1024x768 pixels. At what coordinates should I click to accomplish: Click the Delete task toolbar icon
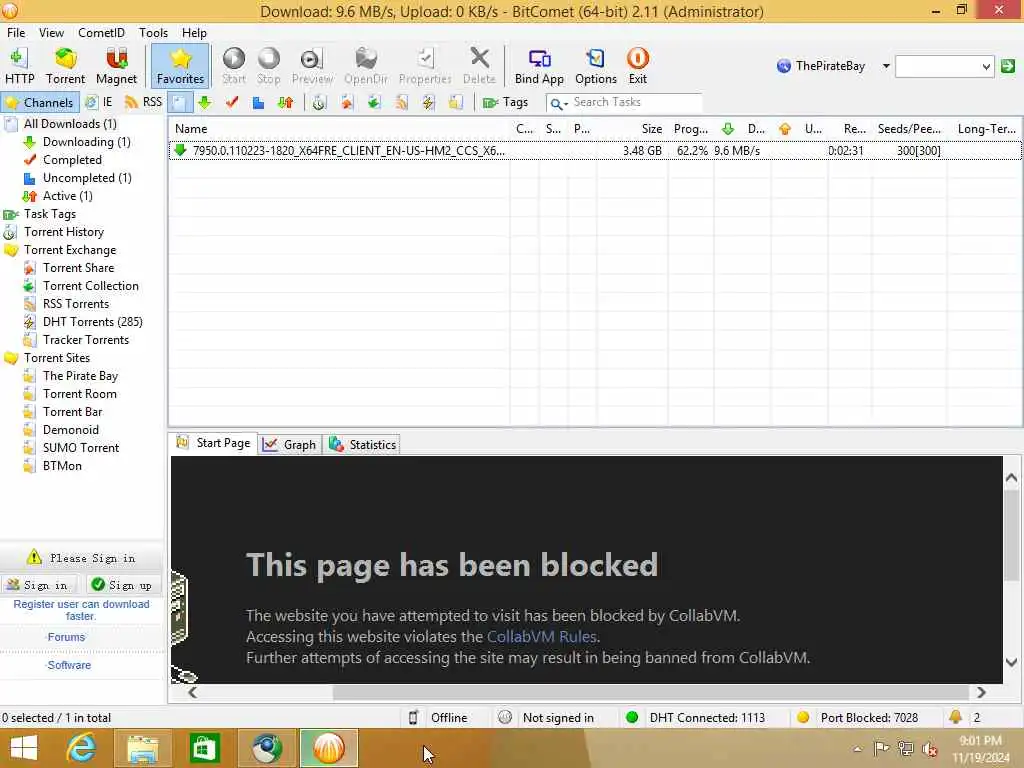[479, 66]
